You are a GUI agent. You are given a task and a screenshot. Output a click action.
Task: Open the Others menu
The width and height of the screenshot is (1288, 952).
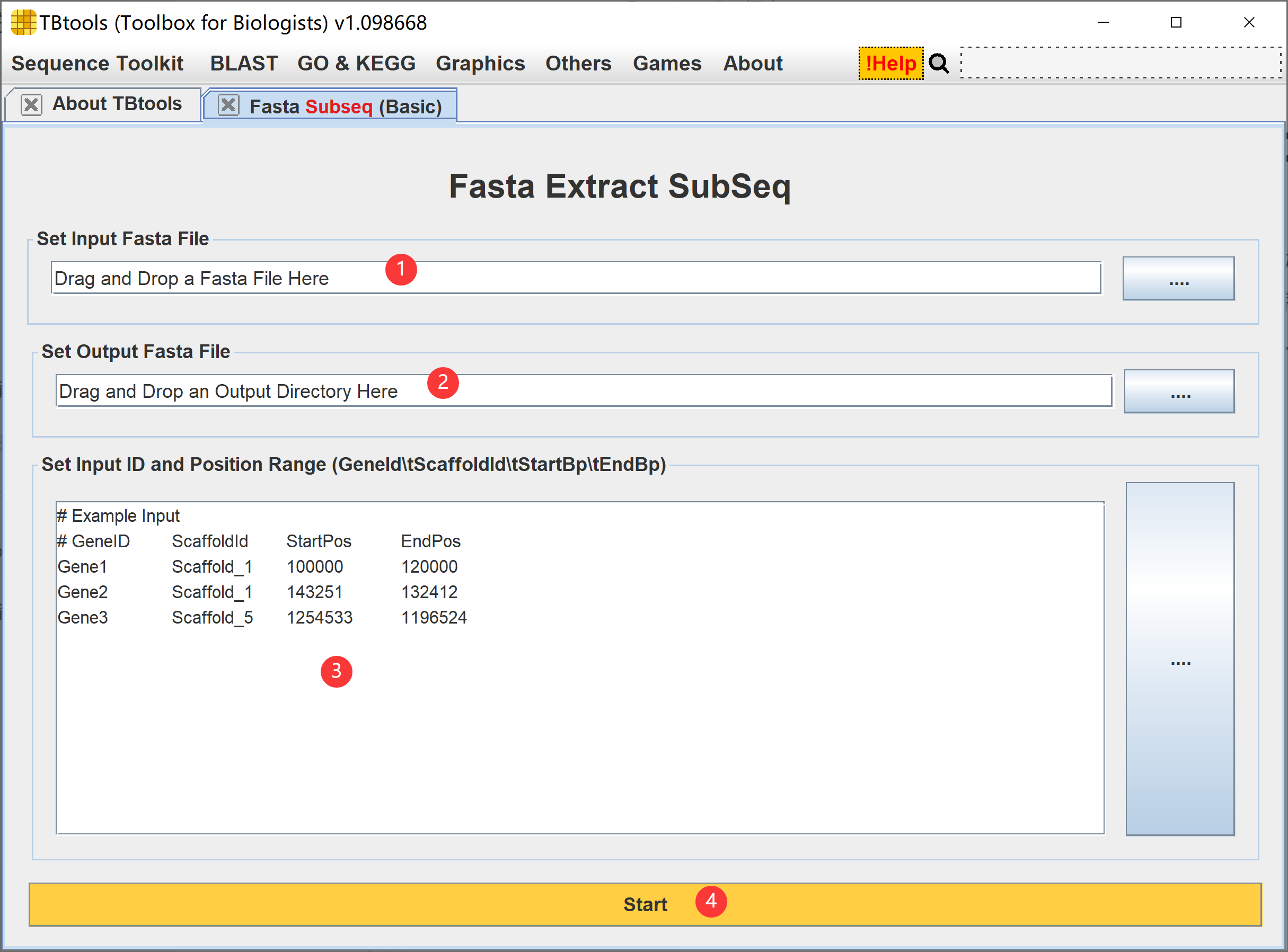(x=578, y=64)
